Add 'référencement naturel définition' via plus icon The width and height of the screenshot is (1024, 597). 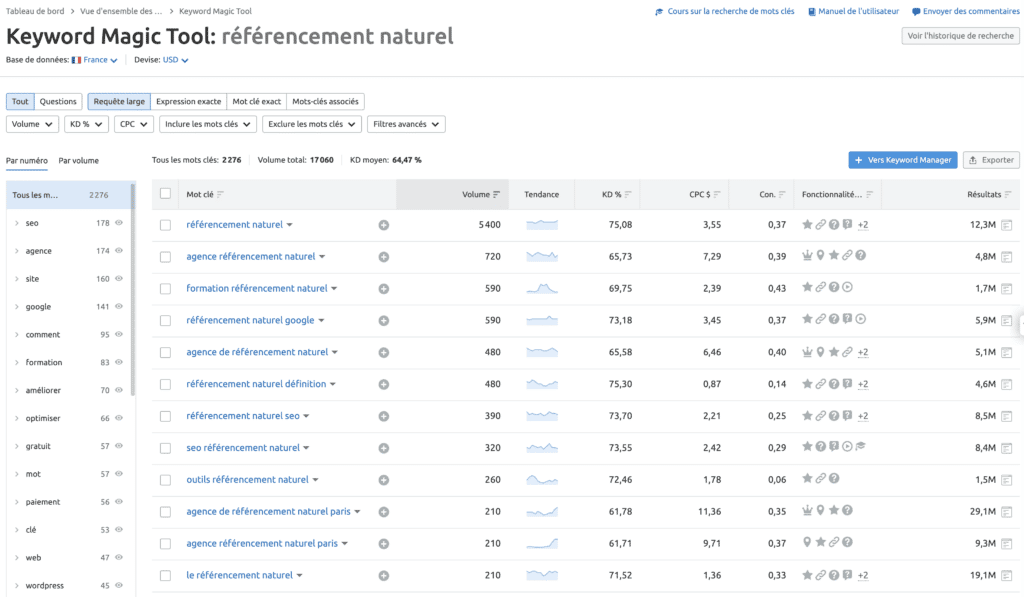tap(384, 385)
